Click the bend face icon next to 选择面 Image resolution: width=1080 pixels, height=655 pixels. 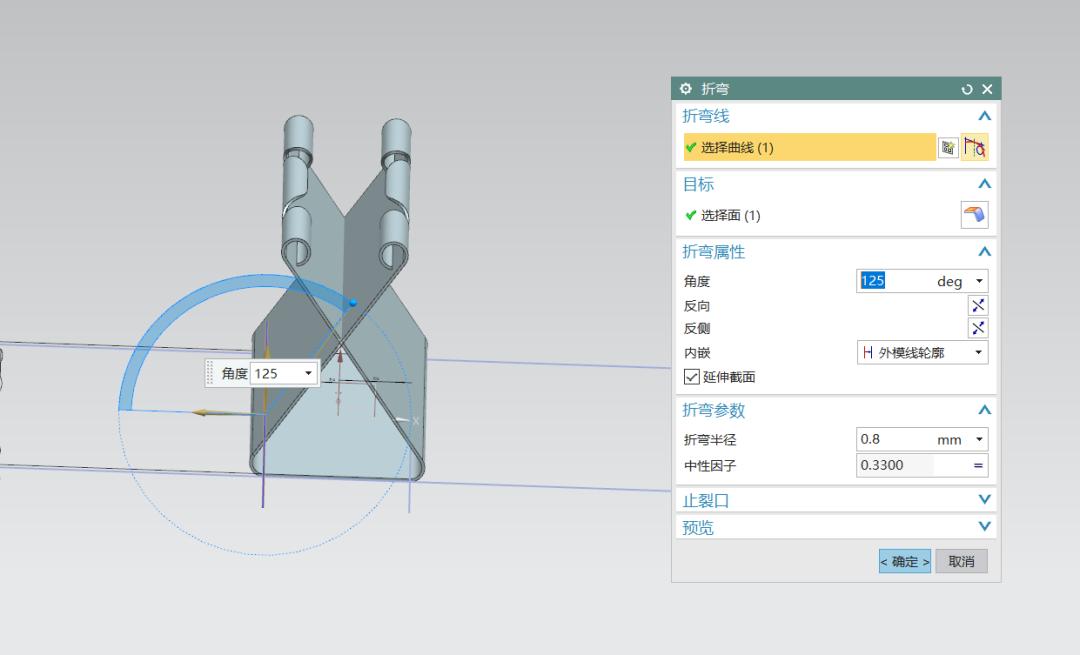pyautogui.click(x=972, y=214)
